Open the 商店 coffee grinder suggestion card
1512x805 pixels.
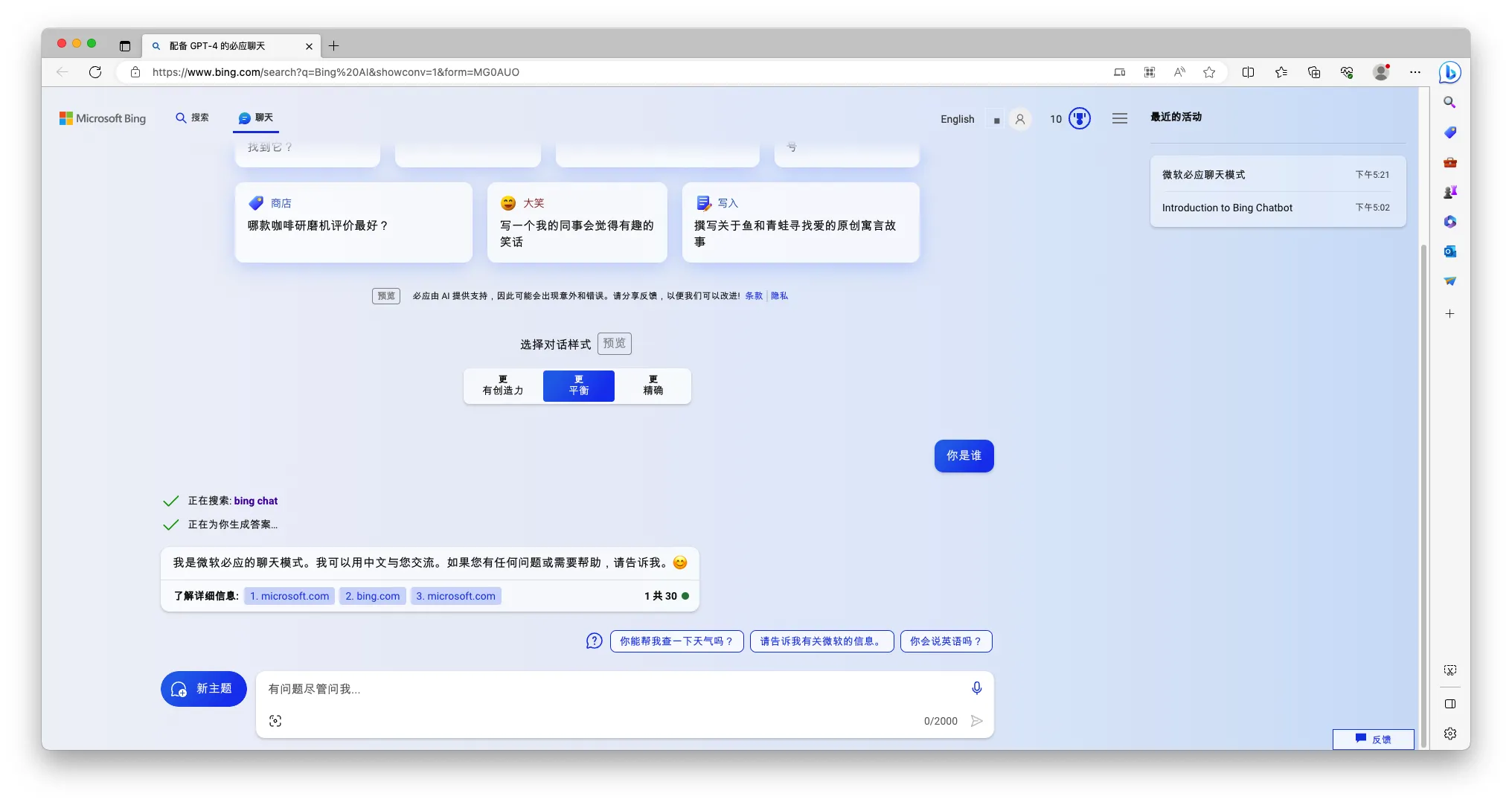point(353,222)
